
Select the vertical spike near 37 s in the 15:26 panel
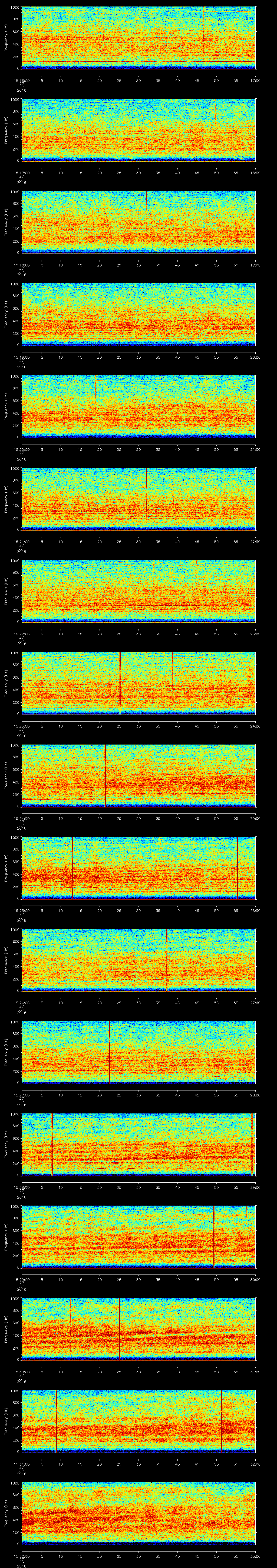[167, 960]
